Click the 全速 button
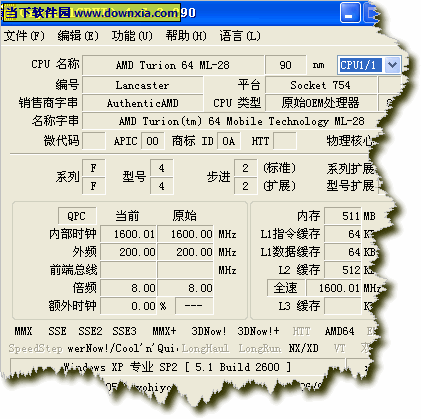The height and width of the screenshot is (419, 421). [x=286, y=288]
